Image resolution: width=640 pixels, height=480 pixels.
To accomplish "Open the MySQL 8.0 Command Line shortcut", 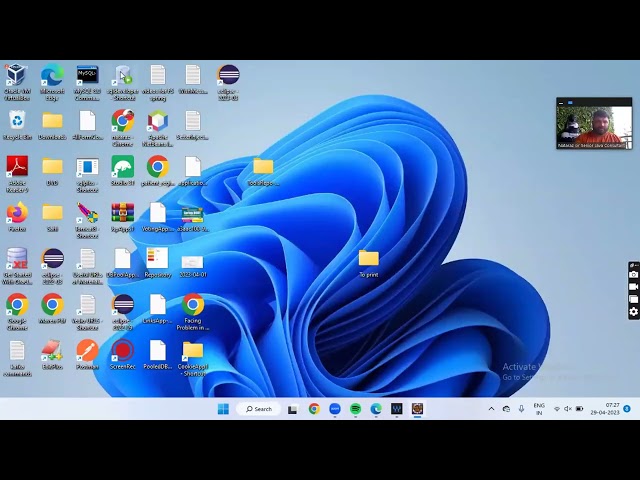I will pos(87,75).
